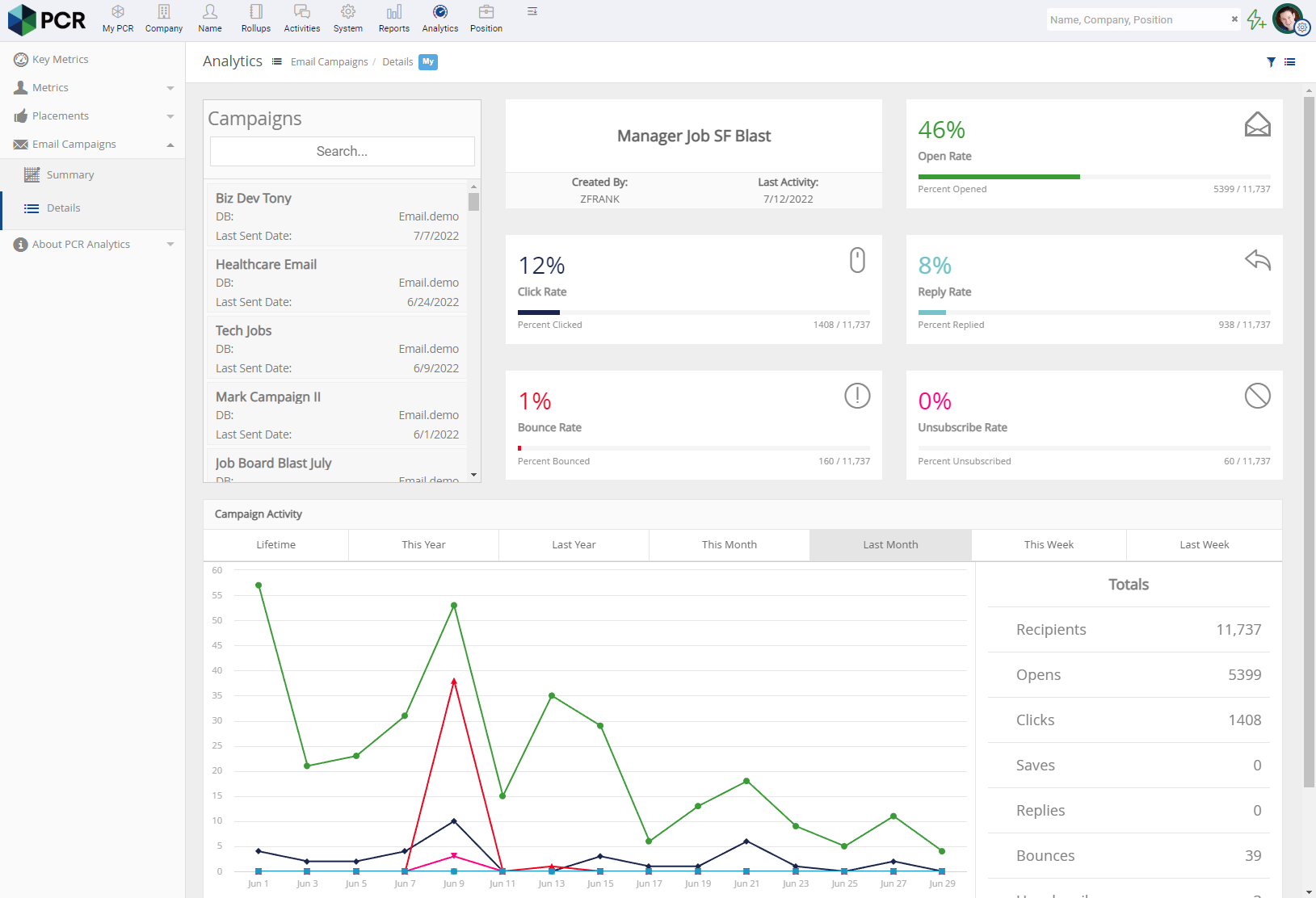Click the campaign Search field
This screenshot has height=898, width=1316.
tap(343, 151)
